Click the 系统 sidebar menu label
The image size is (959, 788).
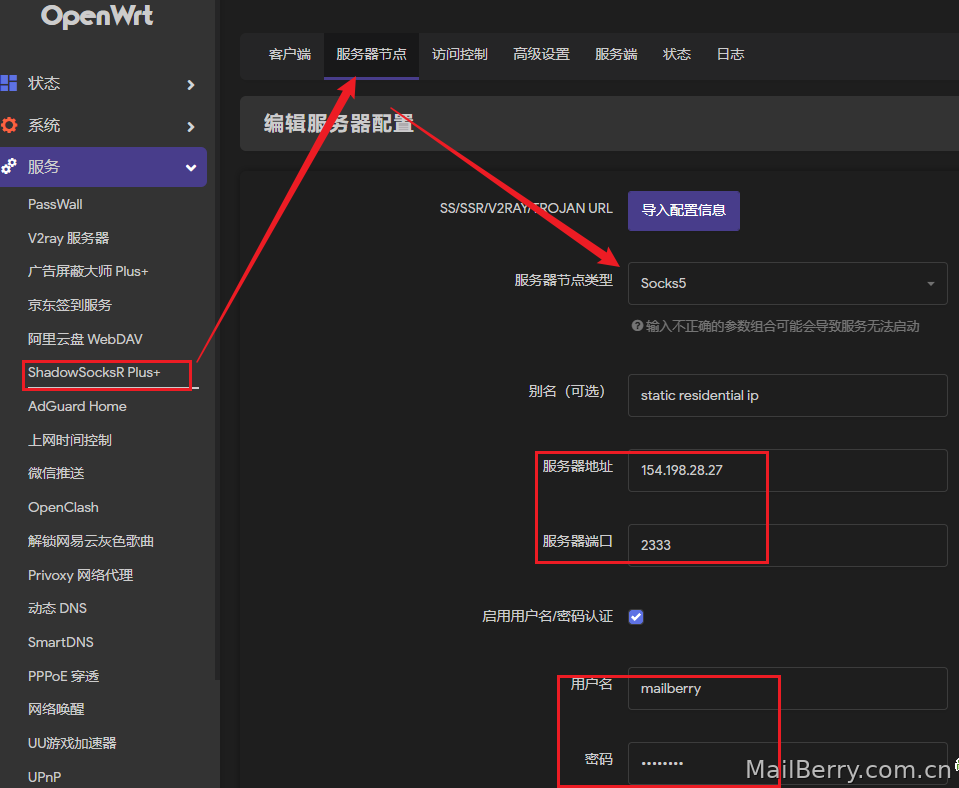(44, 125)
